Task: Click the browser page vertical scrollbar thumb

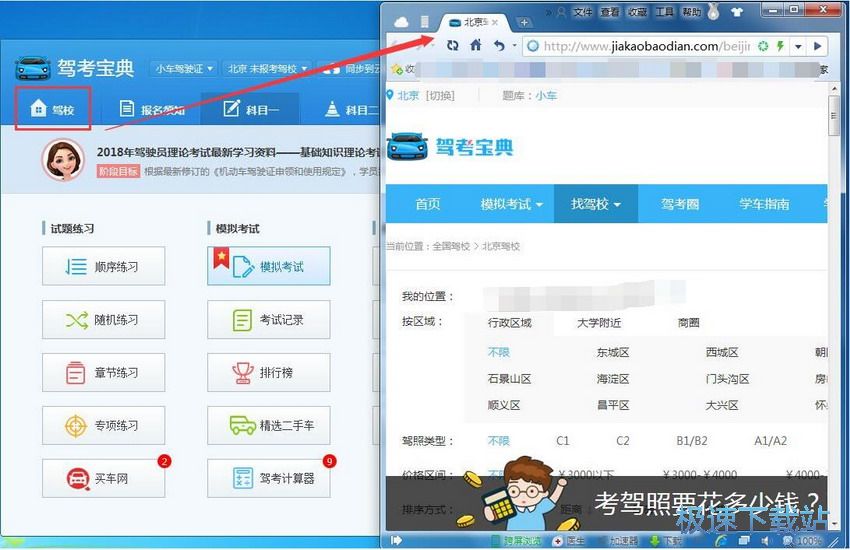Action: (834, 115)
